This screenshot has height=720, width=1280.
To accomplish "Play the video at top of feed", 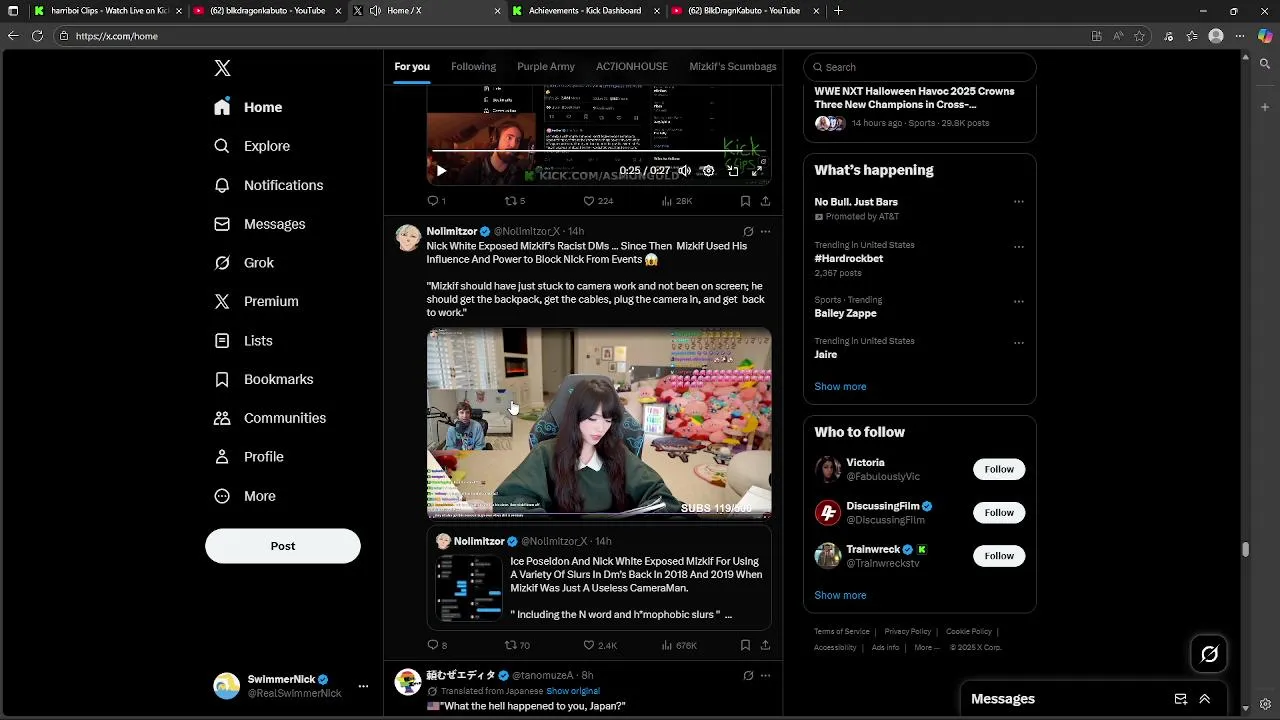I will pos(441,171).
